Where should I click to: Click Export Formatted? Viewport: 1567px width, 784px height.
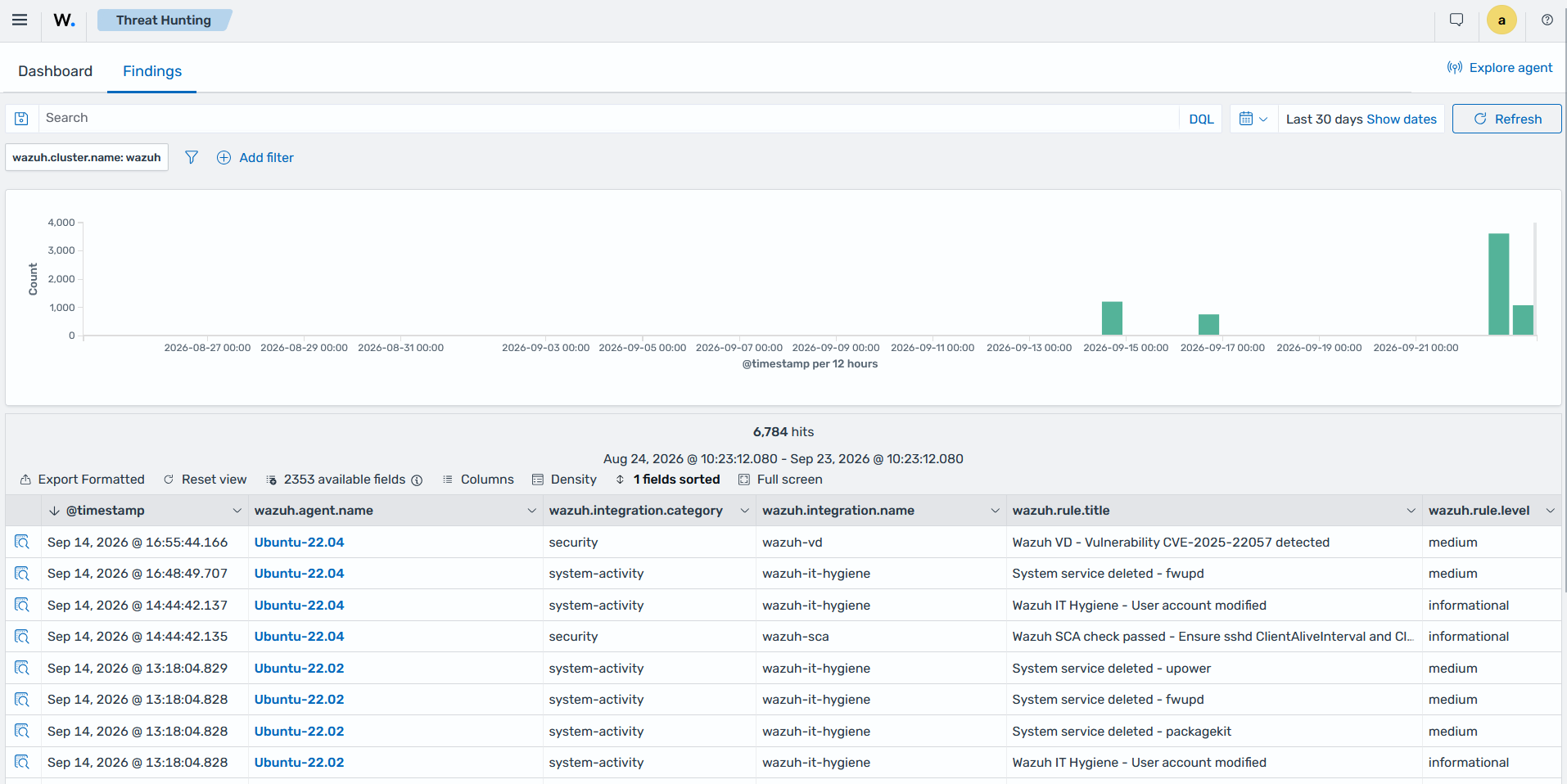[x=83, y=480]
